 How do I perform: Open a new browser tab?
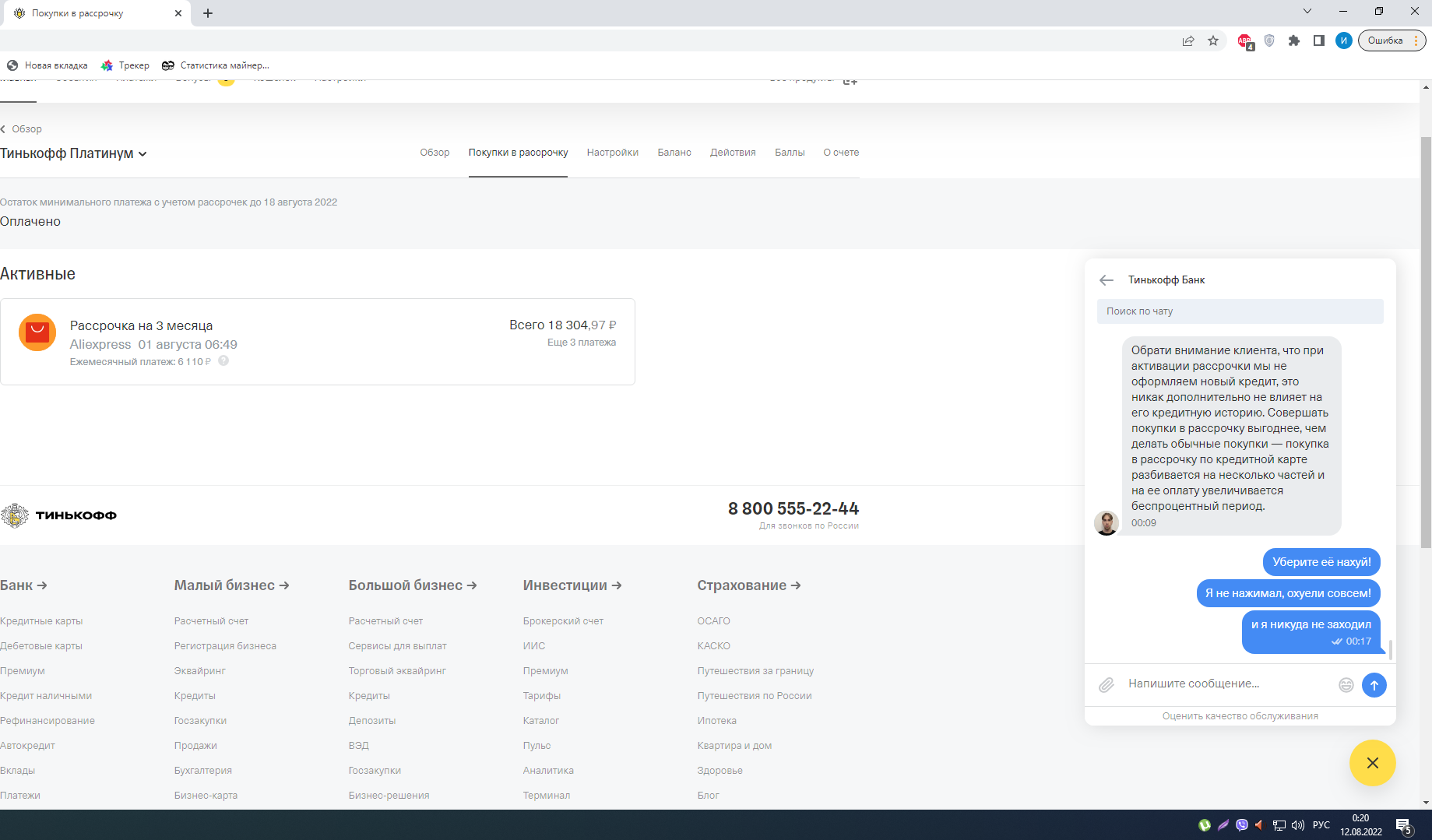pos(208,13)
